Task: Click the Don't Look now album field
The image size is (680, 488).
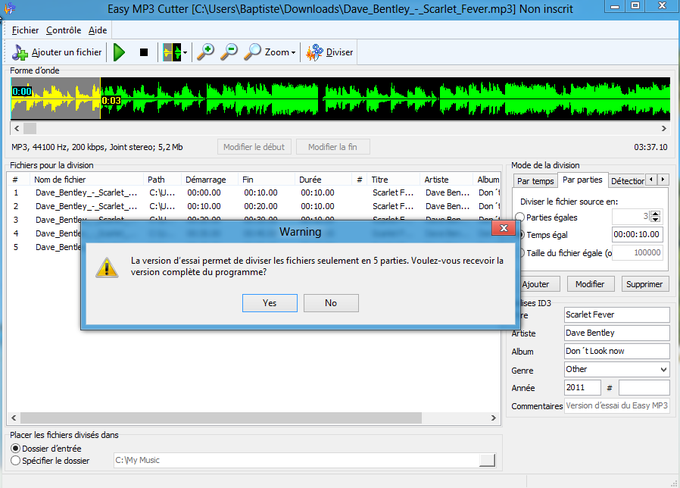Action: [617, 351]
